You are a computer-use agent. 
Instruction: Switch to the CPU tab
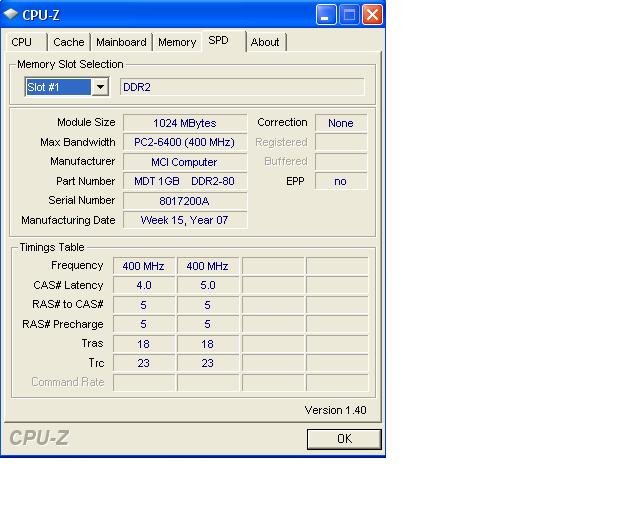click(x=26, y=42)
